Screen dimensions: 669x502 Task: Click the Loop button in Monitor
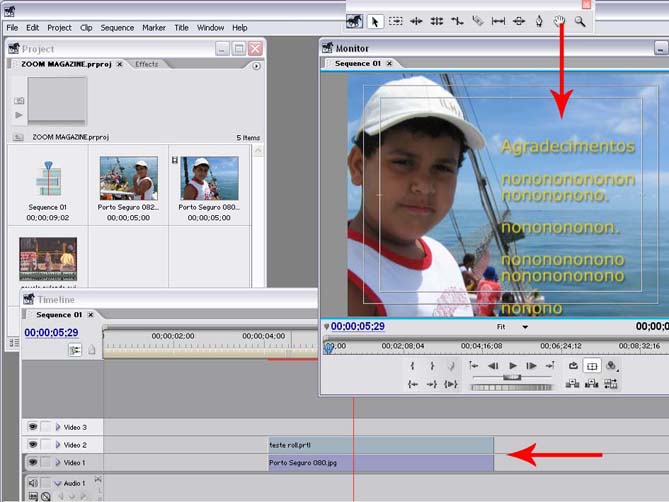[573, 366]
